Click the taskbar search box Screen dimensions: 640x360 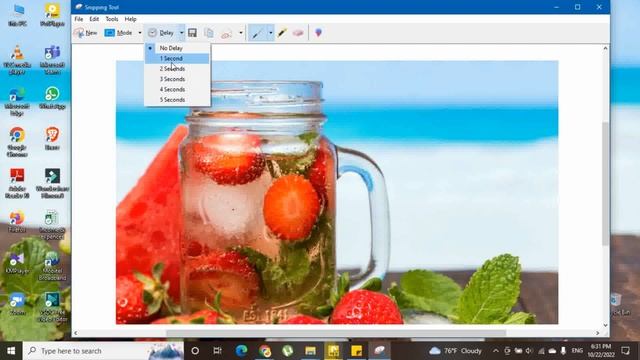pyautogui.click(x=103, y=351)
